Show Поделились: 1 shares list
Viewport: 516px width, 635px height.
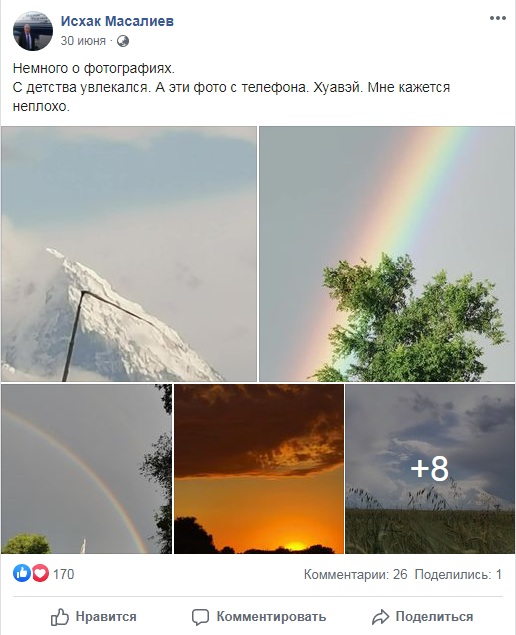click(x=458, y=574)
